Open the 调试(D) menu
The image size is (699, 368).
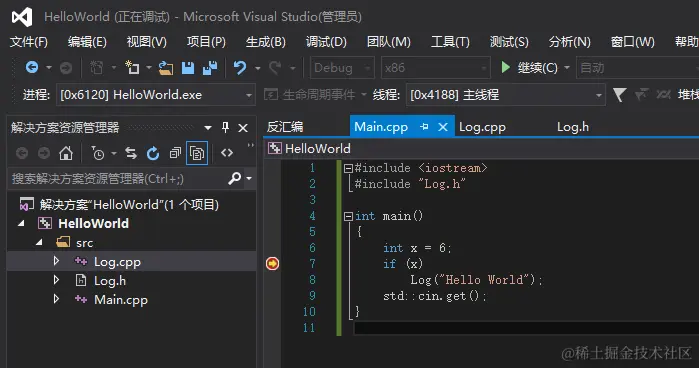(x=326, y=42)
